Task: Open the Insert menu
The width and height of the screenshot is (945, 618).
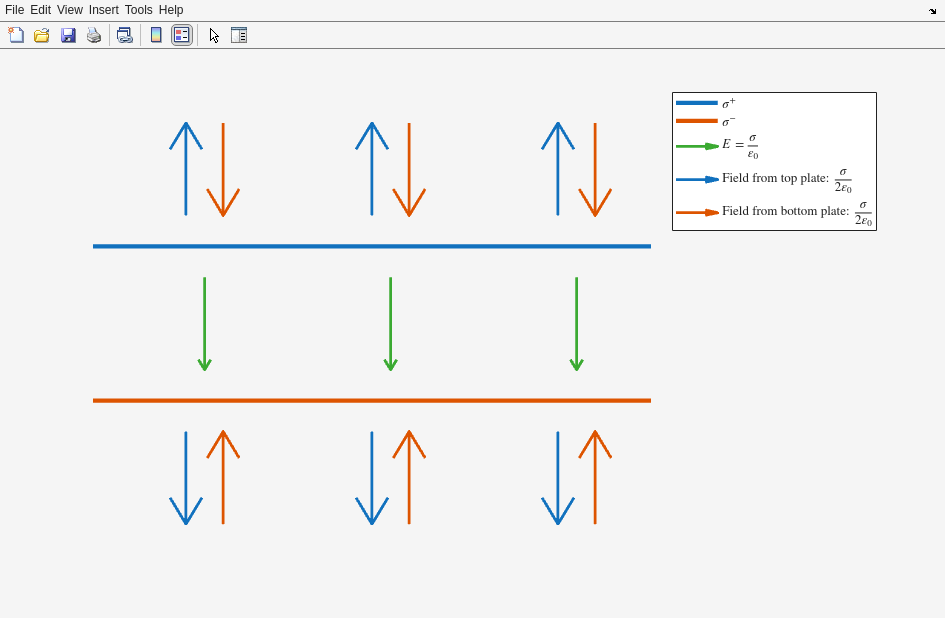Action: click(x=103, y=10)
